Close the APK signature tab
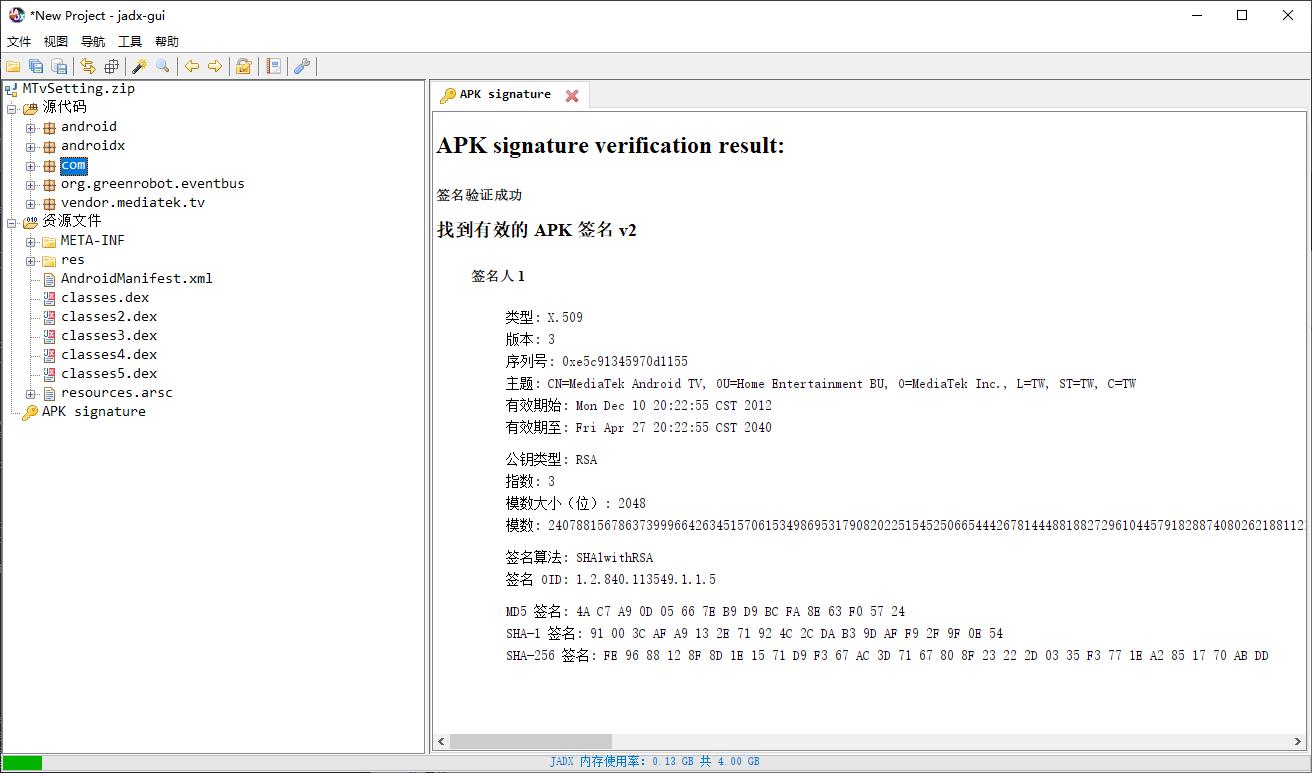This screenshot has width=1312, height=773. (572, 96)
